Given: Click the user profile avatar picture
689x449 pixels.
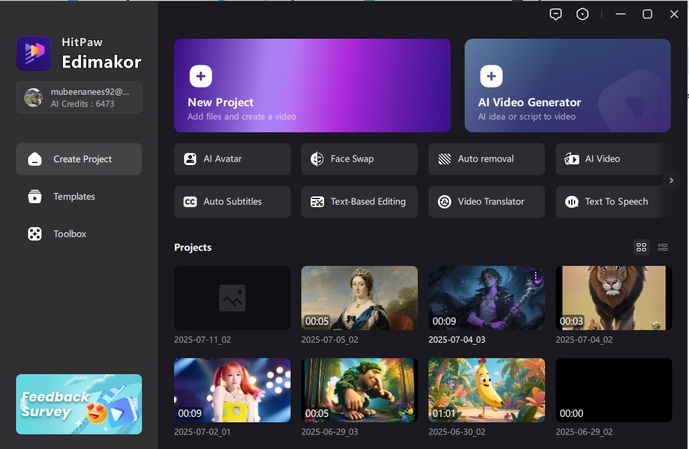Looking at the screenshot, I should tap(33, 98).
